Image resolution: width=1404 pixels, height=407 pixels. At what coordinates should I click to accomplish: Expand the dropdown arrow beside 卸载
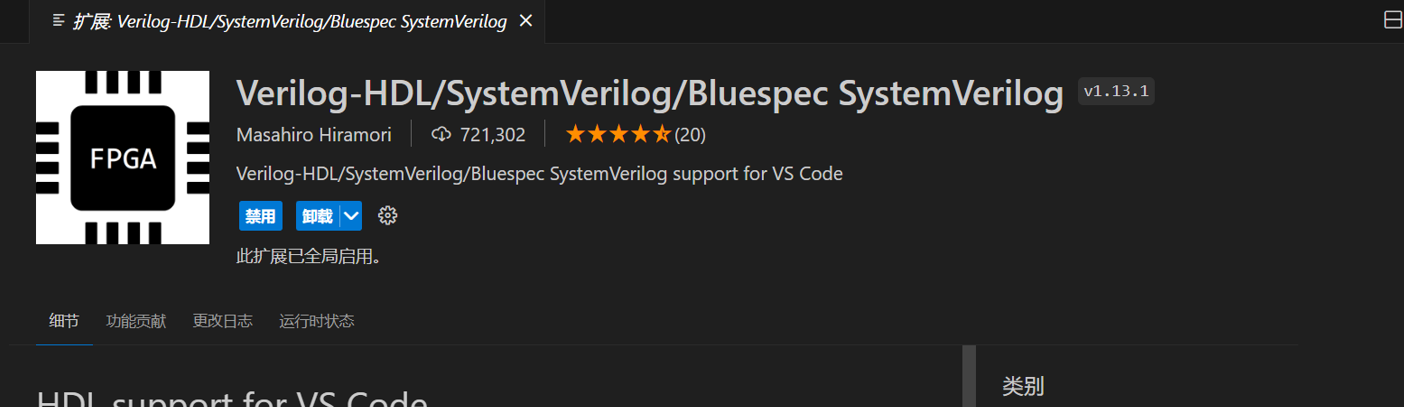point(351,216)
